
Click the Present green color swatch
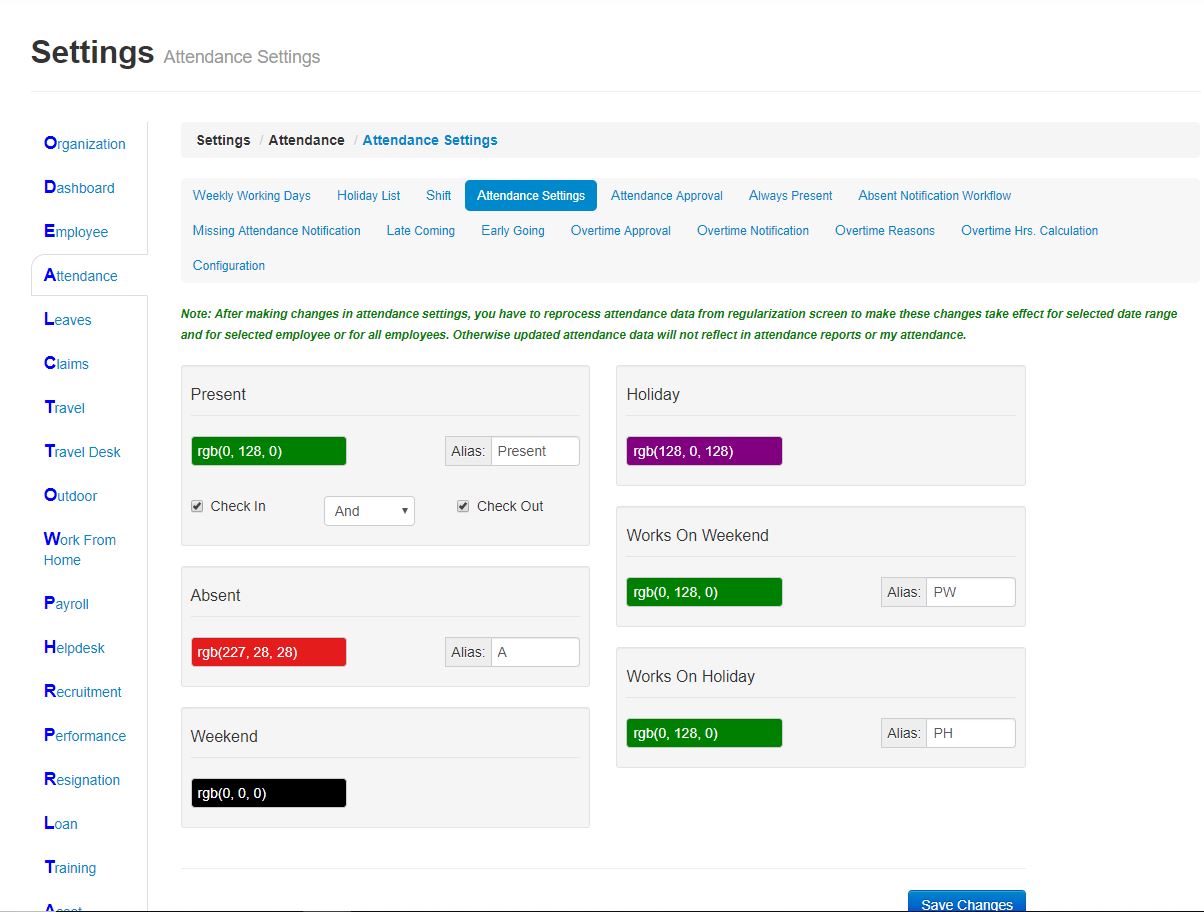pos(269,451)
